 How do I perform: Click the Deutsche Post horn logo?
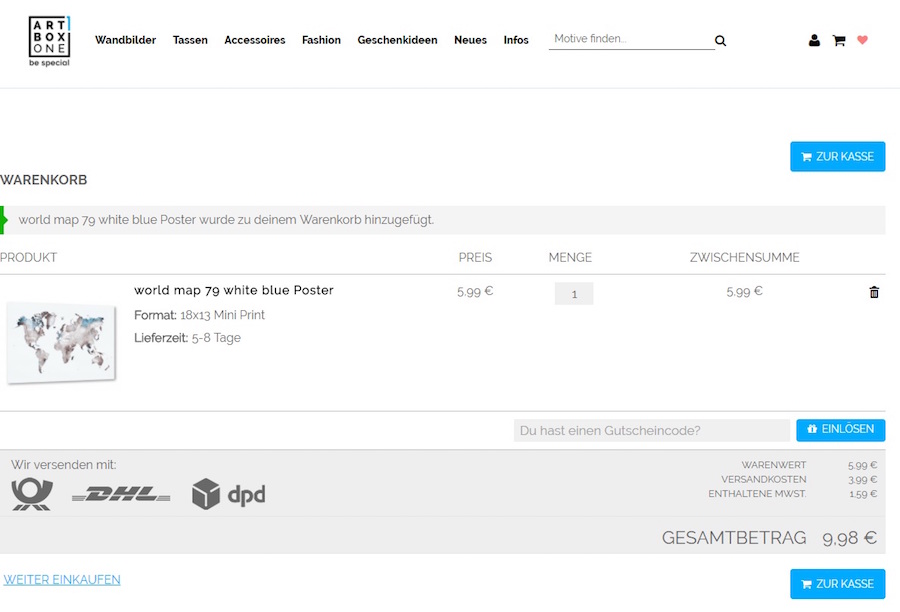coord(32,494)
